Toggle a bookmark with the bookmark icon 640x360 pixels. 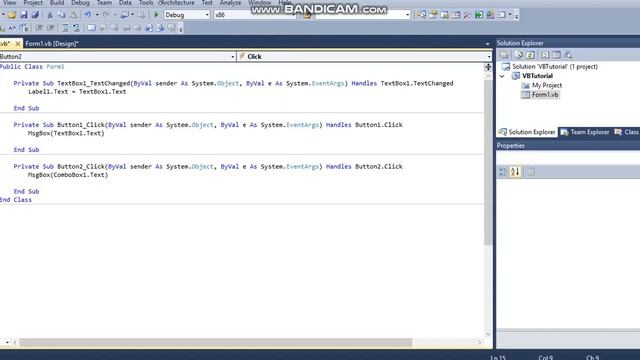point(91,28)
